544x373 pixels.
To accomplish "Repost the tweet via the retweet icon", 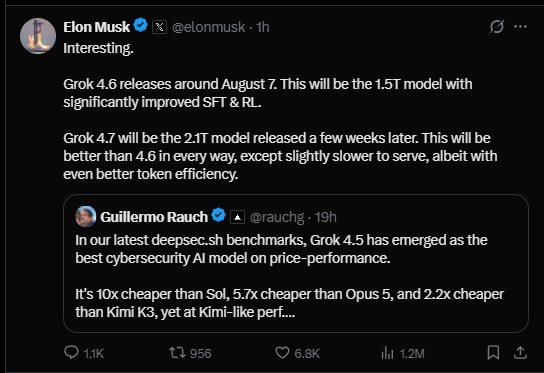I will [177, 353].
